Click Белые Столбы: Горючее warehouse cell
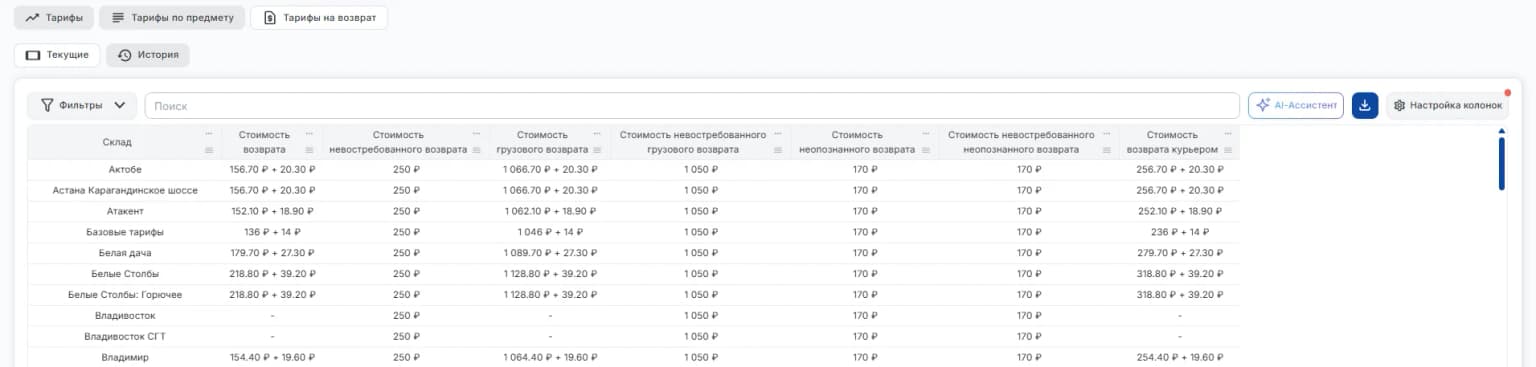 click(x=125, y=294)
